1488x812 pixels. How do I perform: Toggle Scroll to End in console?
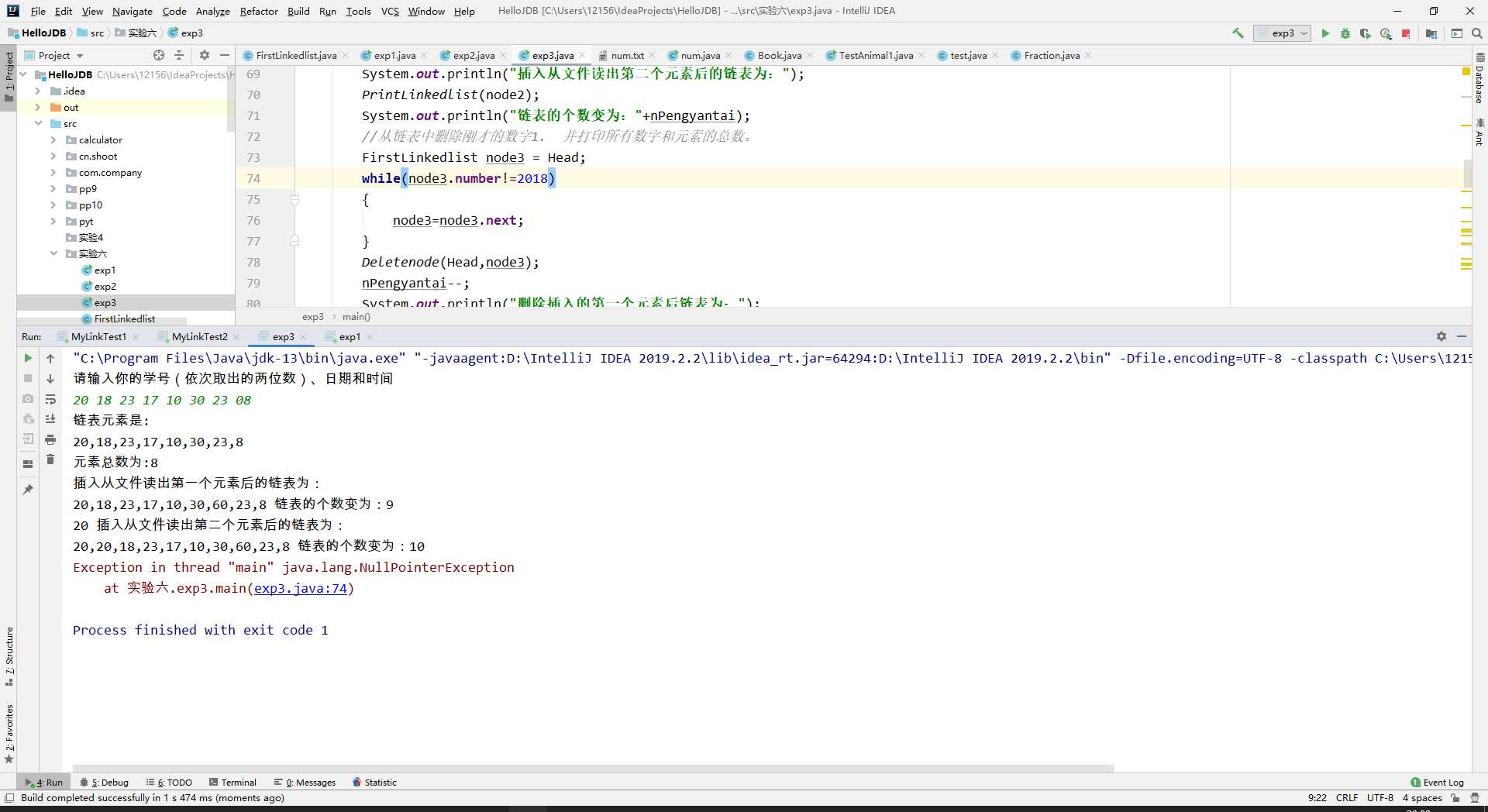[x=50, y=419]
